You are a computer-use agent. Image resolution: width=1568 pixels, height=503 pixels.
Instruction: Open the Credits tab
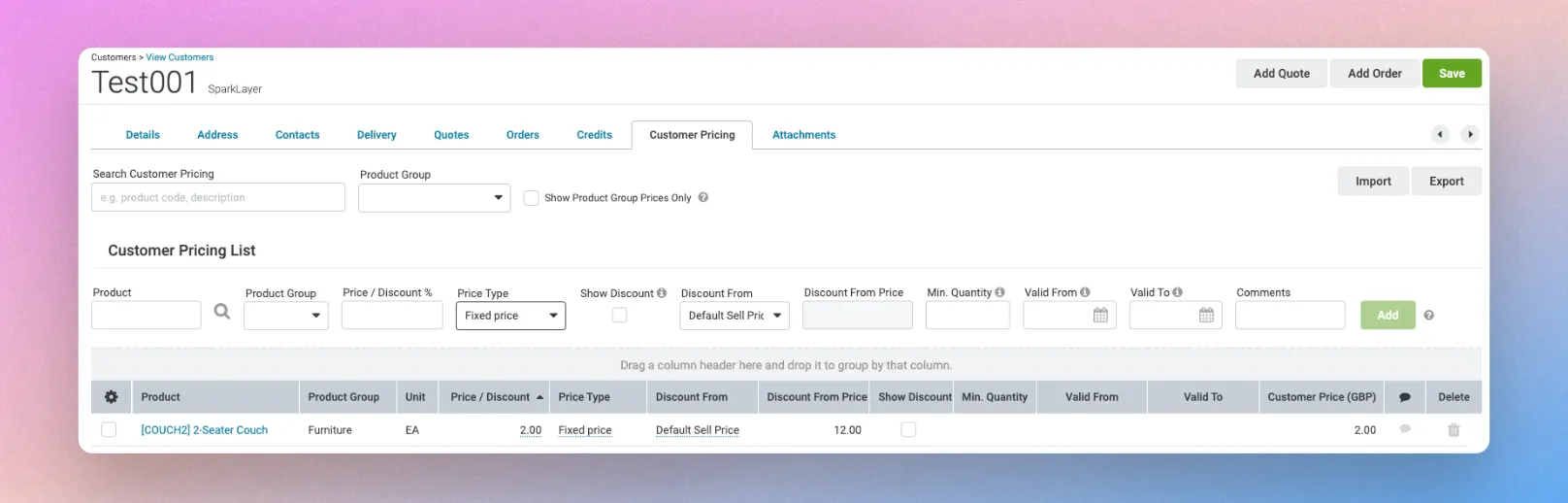coord(594,135)
